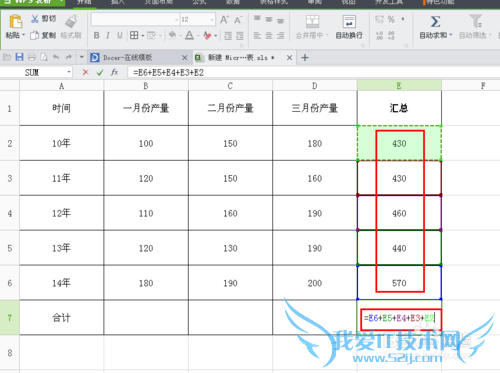Increase decimal places
Image resolution: width=500 pixels, height=373 pixels.
pos(379,35)
